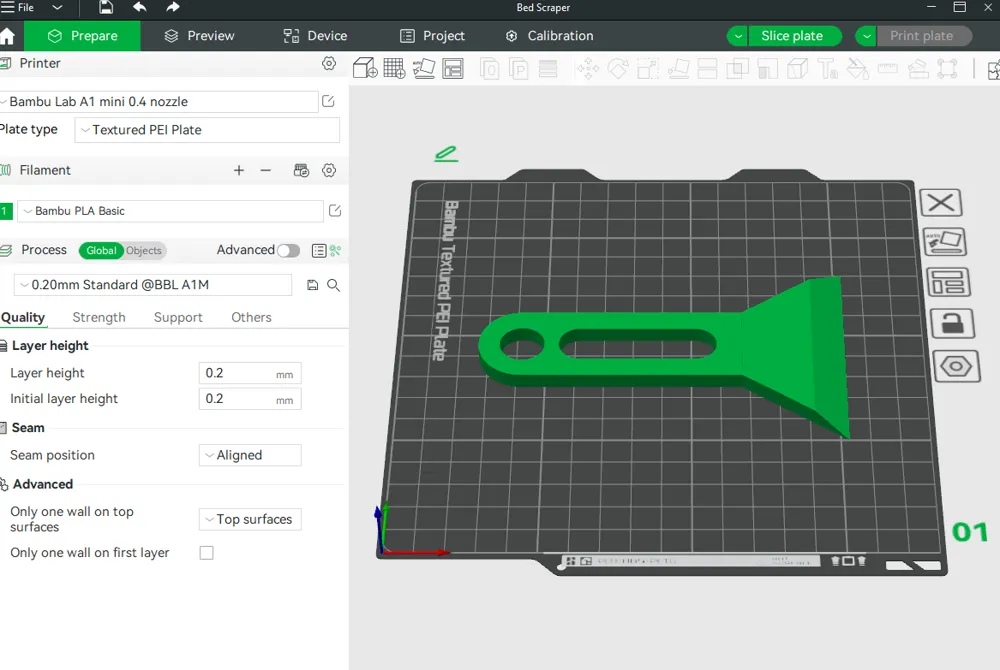Click the Add plate grid icon
The image size is (1000, 670).
(x=394, y=68)
